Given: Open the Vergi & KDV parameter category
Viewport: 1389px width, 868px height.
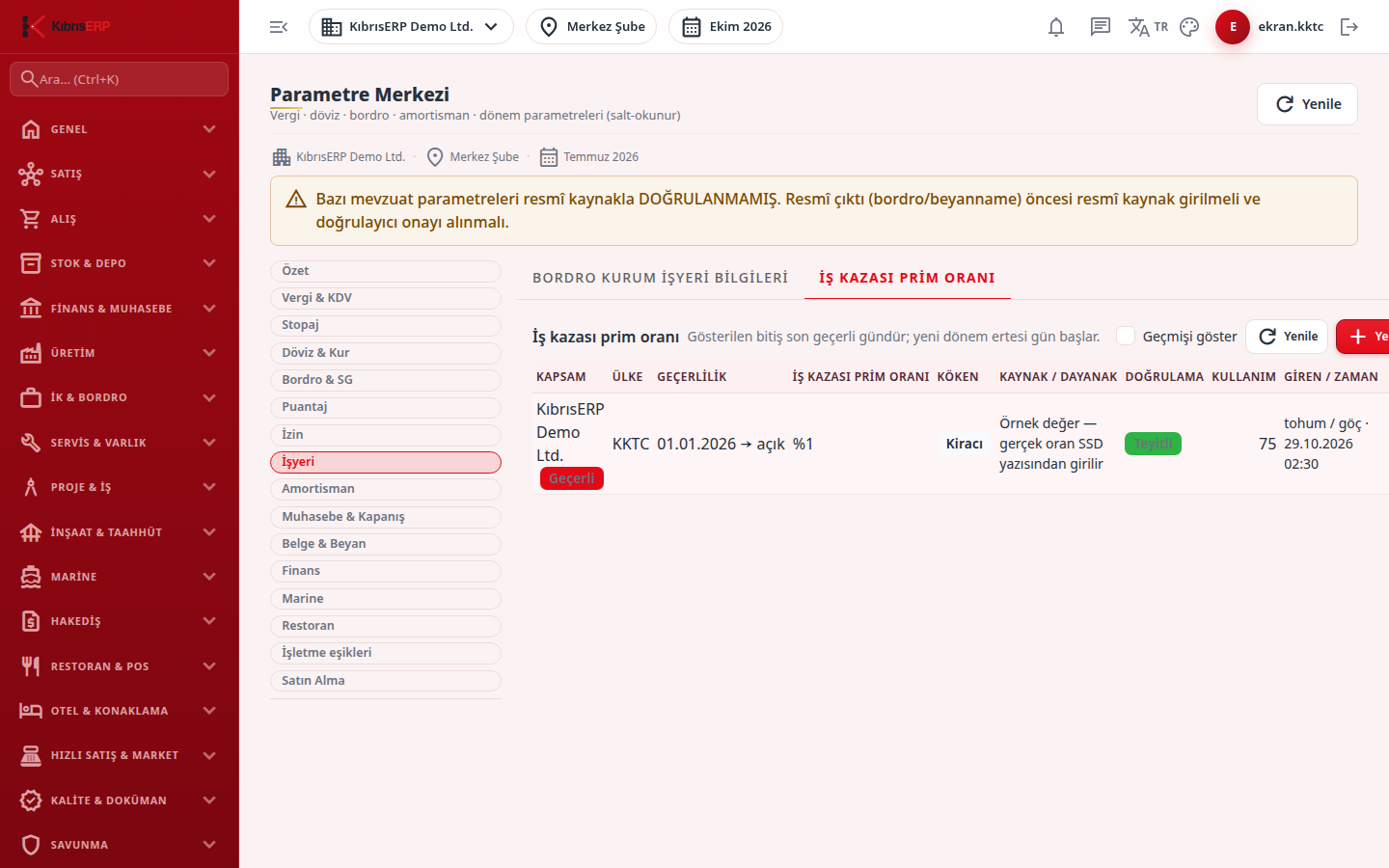Looking at the screenshot, I should (x=386, y=298).
